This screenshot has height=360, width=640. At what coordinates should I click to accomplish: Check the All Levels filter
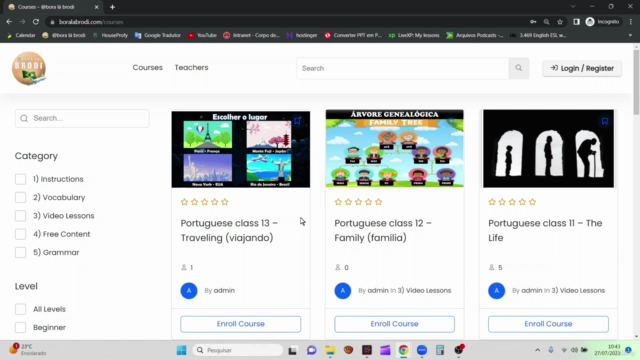tap(20, 309)
